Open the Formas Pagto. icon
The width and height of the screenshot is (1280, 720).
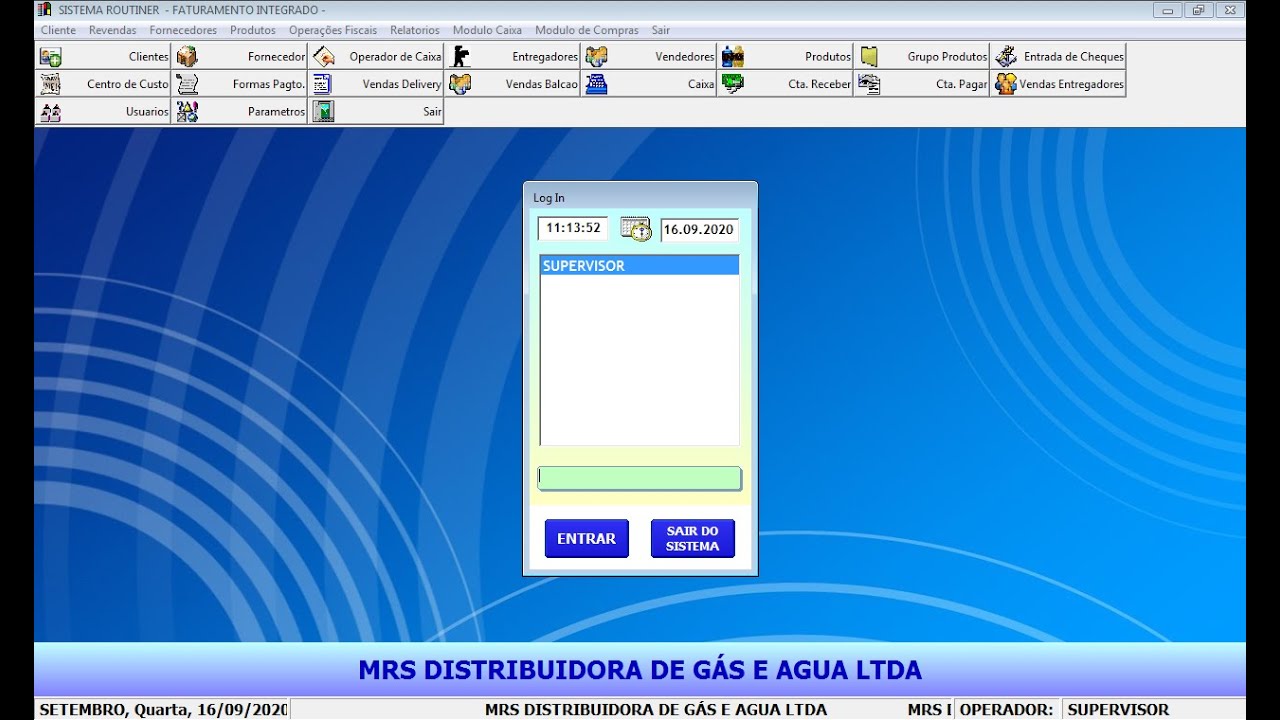point(187,84)
